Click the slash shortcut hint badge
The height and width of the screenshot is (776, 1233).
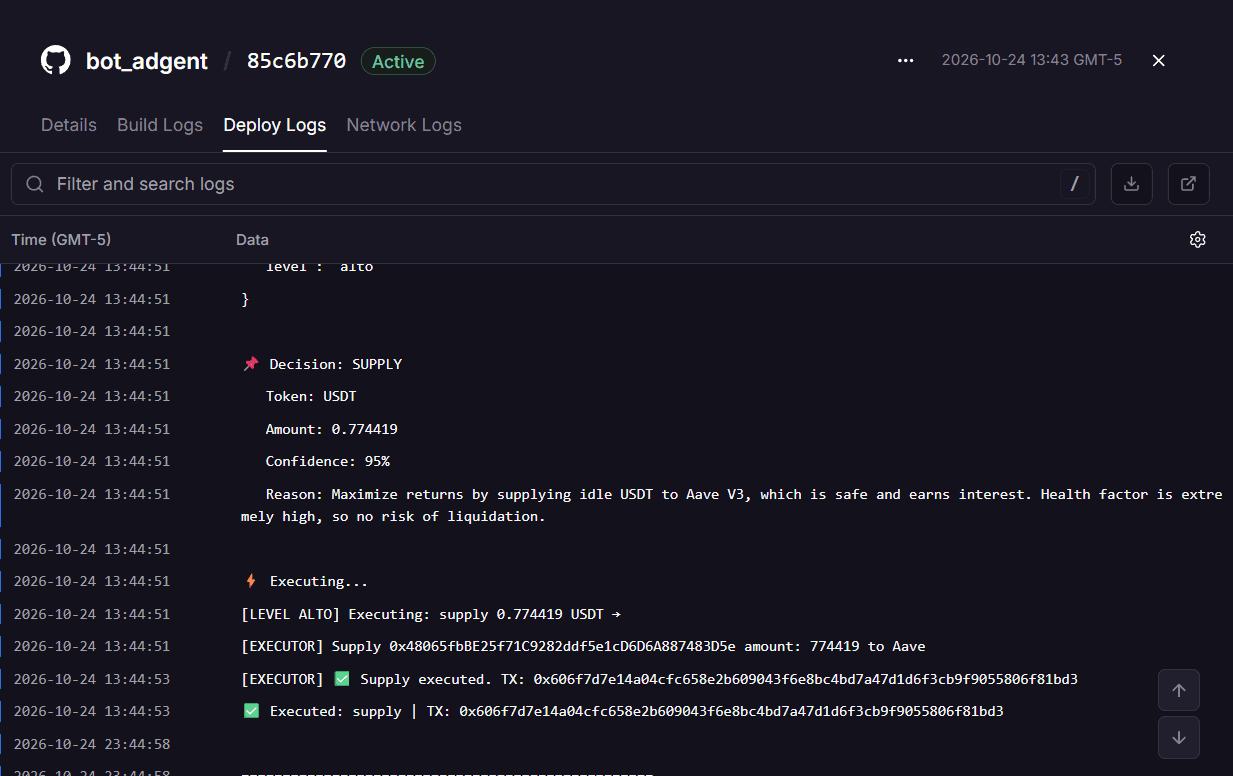tap(1075, 184)
